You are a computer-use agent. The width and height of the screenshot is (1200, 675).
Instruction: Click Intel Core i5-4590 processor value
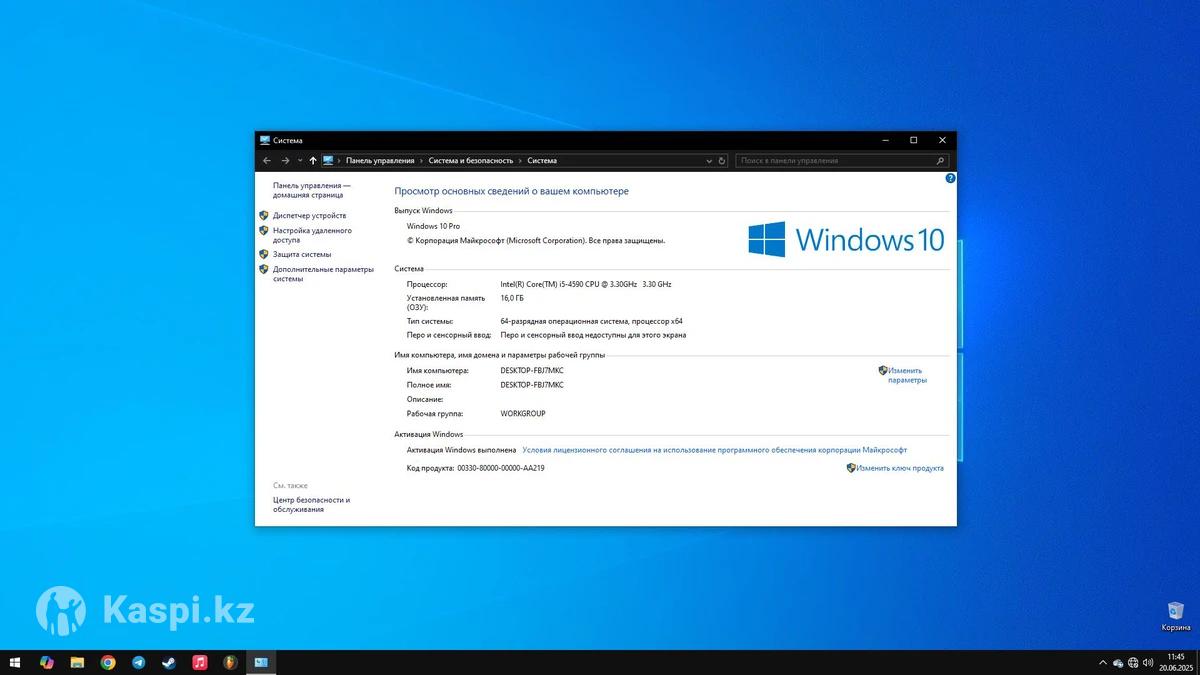pos(585,284)
